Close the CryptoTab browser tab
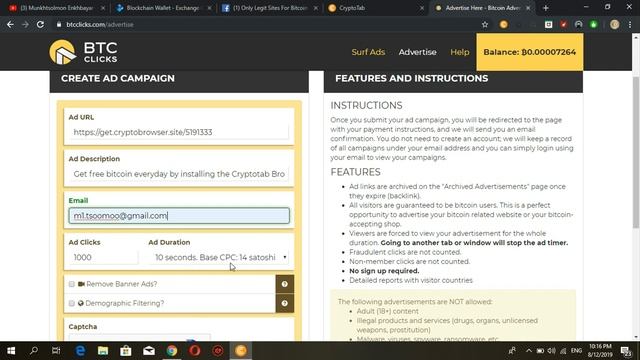This screenshot has width=640, height=360. [422, 8]
